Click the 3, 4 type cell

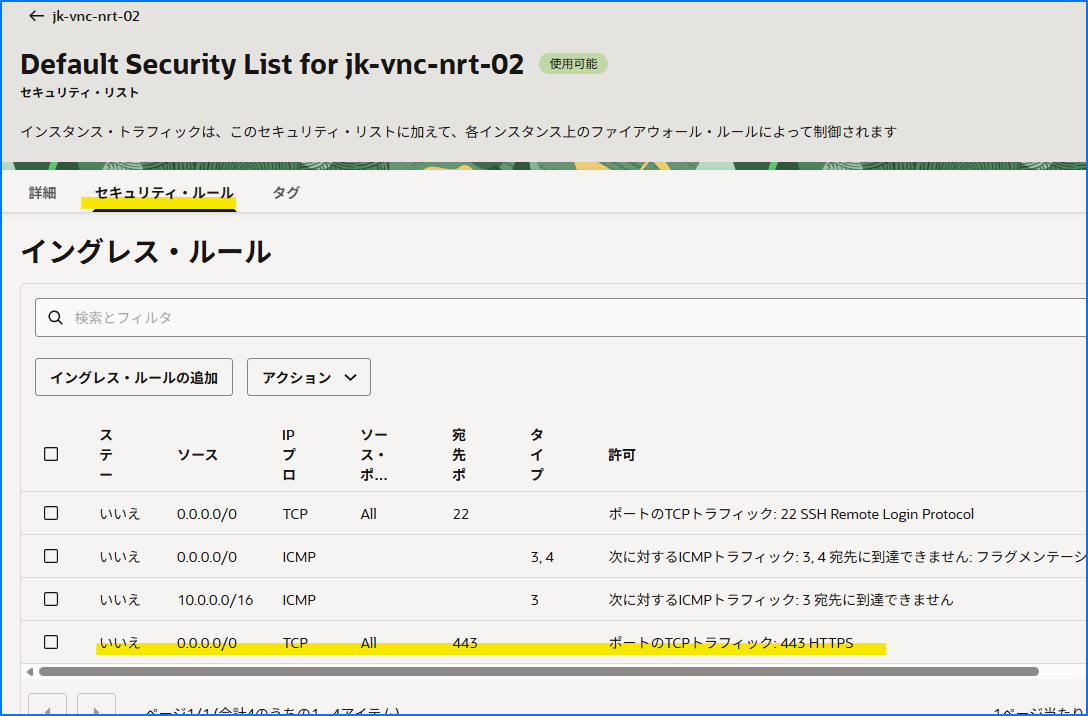pos(542,557)
